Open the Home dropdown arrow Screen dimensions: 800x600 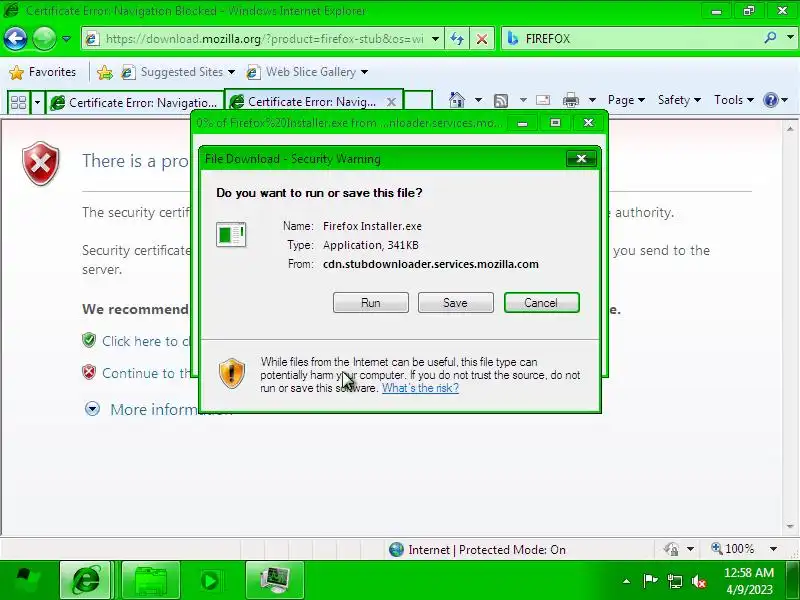pos(478,100)
